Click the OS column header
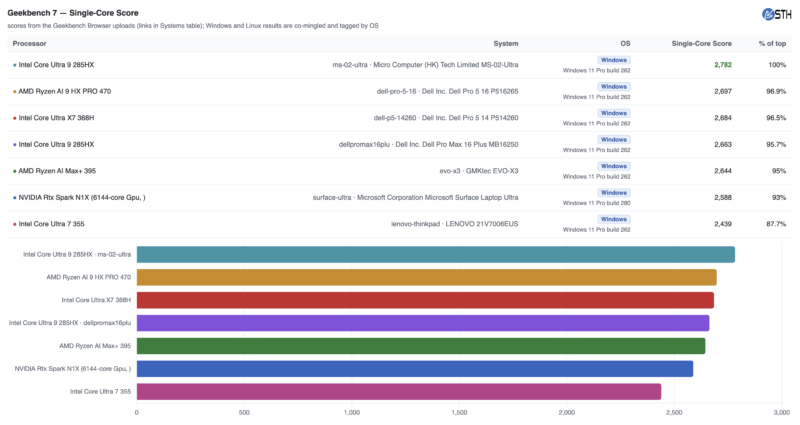Image resolution: width=800 pixels, height=425 pixels. pyautogui.click(x=625, y=43)
